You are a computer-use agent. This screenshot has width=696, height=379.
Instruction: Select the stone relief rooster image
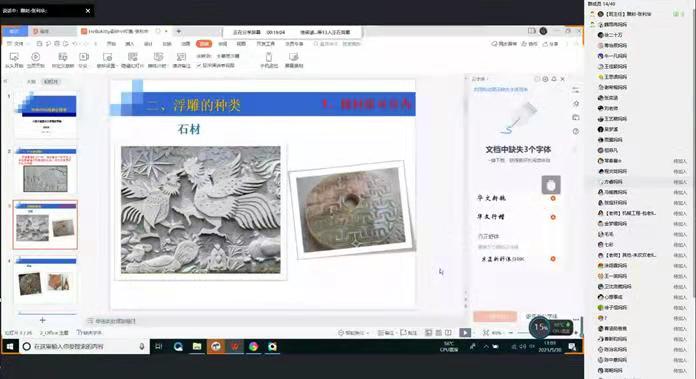pos(201,210)
